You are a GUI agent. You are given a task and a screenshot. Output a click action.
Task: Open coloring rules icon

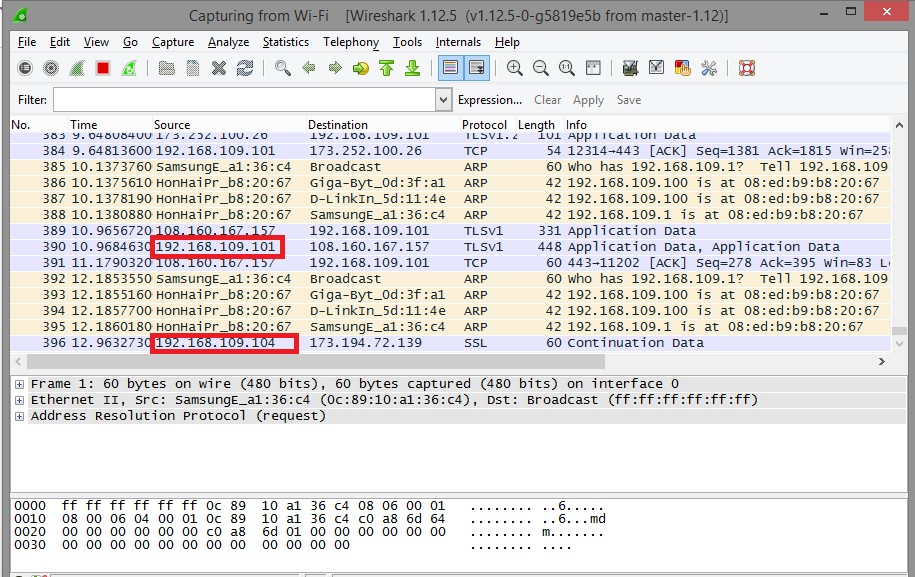coord(682,68)
